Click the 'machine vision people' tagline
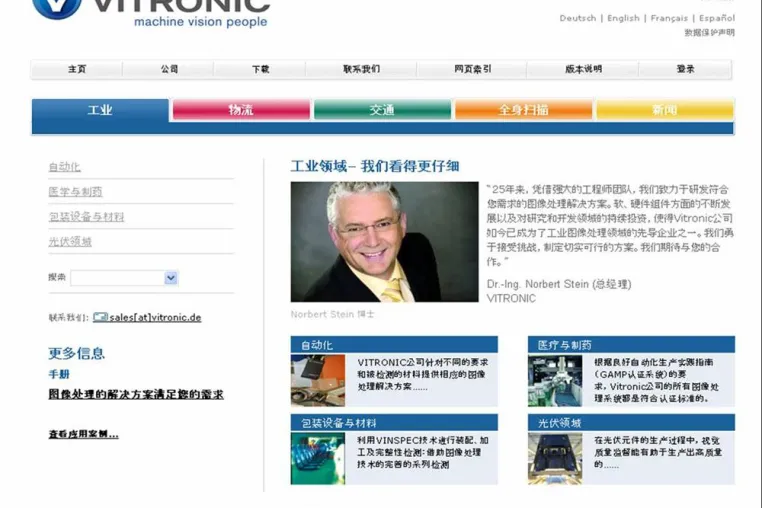Viewport: 762px width, 508px height. tap(200, 22)
